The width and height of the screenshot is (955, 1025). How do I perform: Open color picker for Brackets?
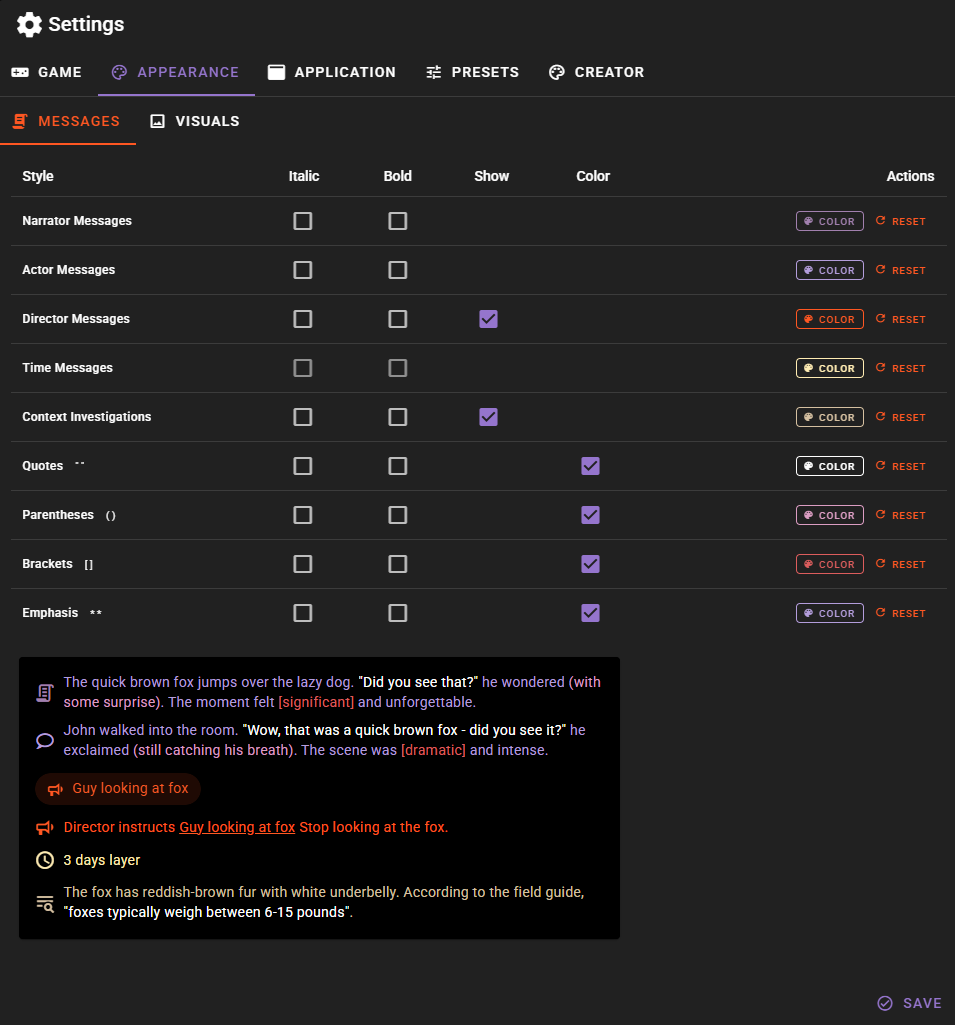coord(829,564)
